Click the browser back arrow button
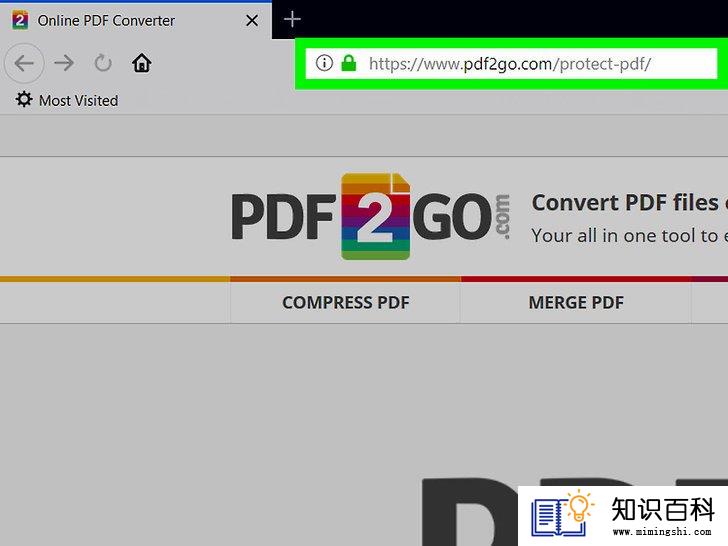 [x=24, y=63]
